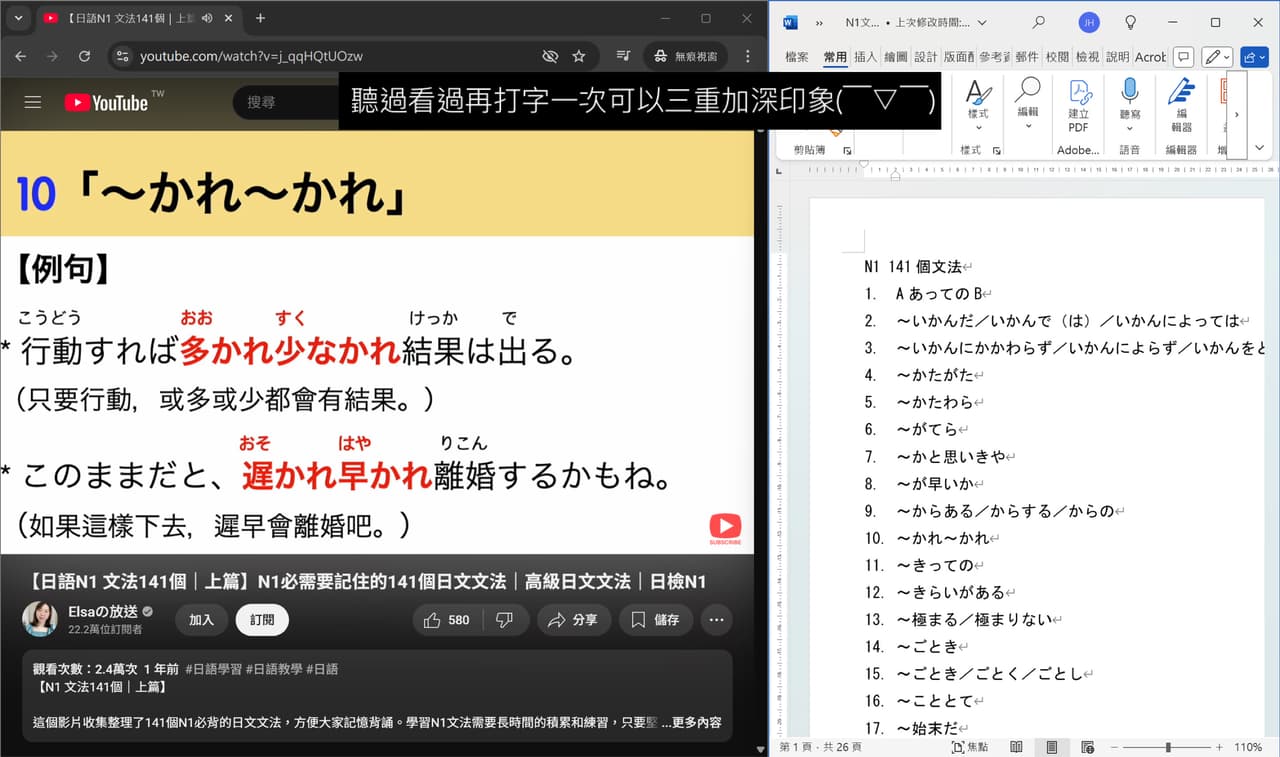Toggle Focus mode in Word status bar
Image resolution: width=1280 pixels, height=757 pixels.
970,747
